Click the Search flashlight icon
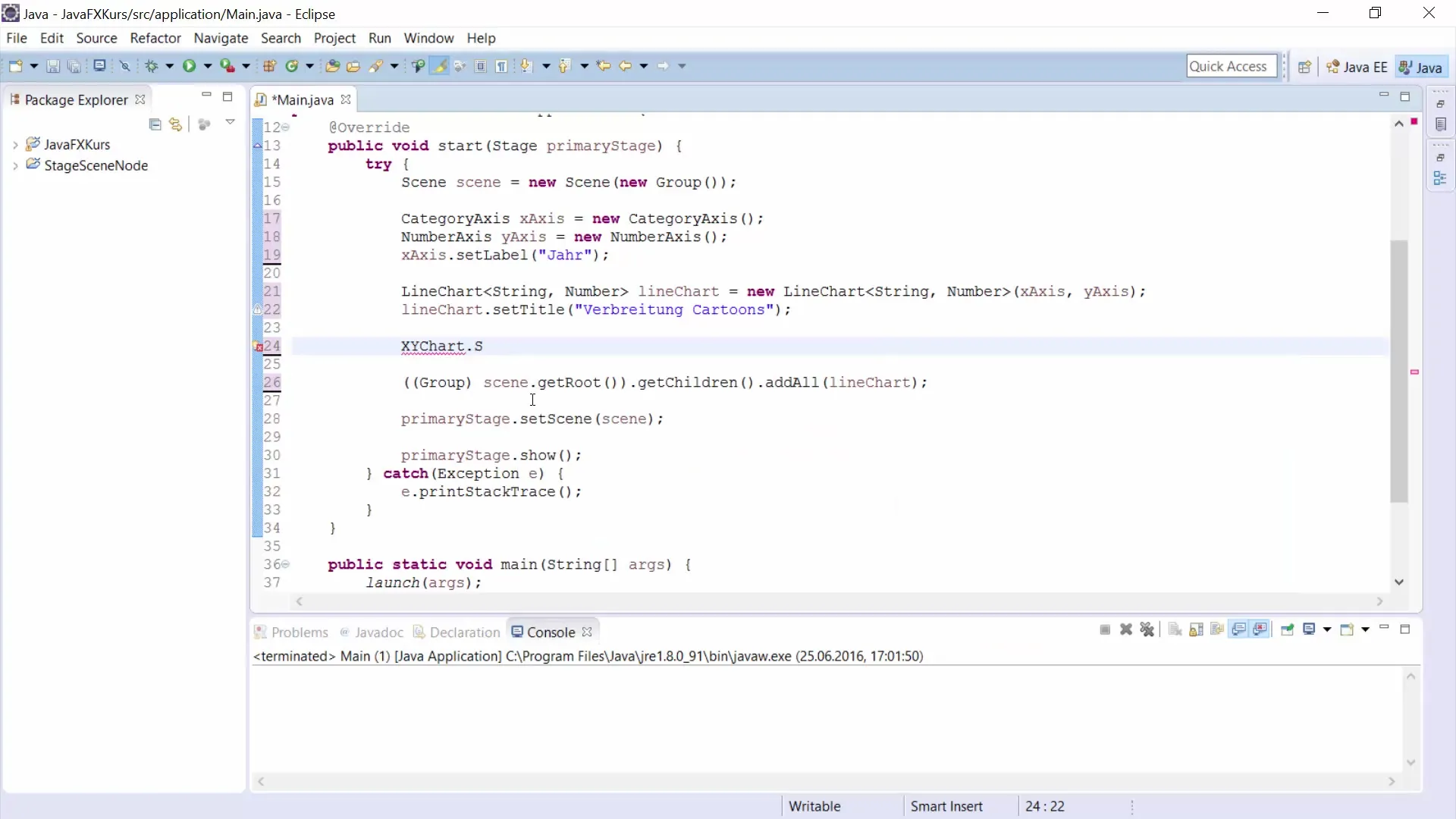This screenshot has height=819, width=1456. pyautogui.click(x=376, y=66)
